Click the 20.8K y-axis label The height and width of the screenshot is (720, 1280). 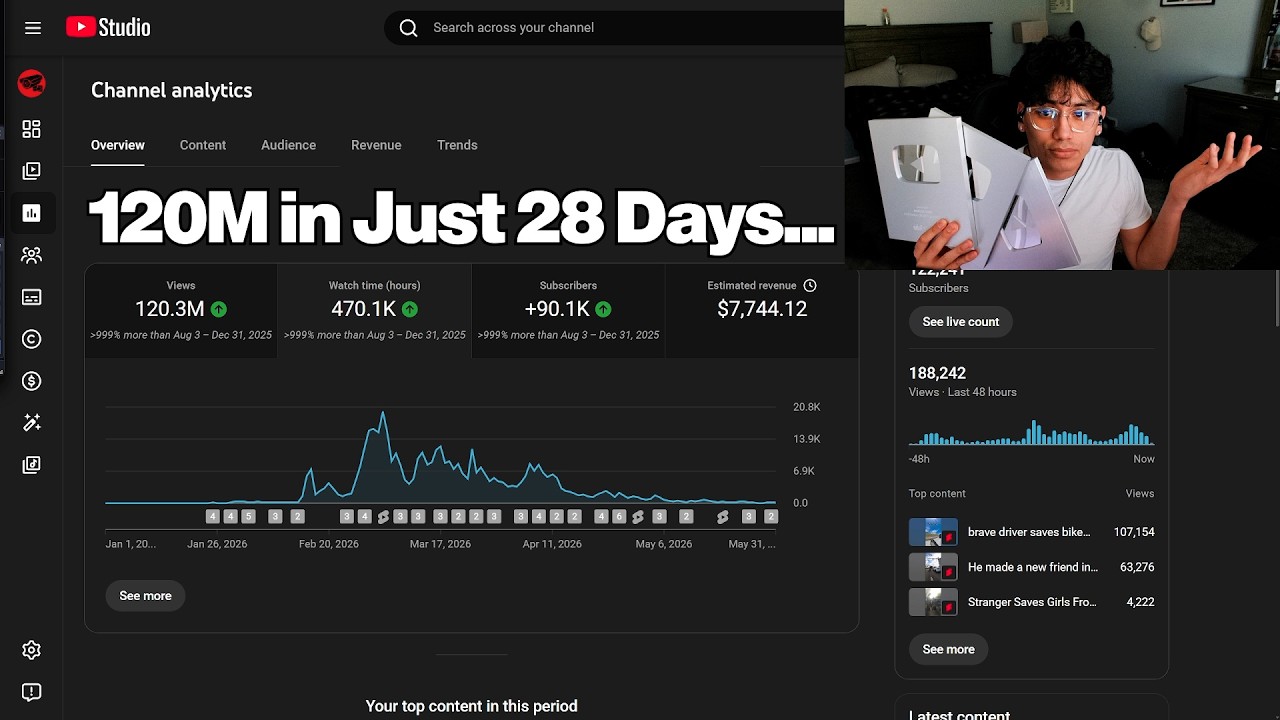(806, 407)
